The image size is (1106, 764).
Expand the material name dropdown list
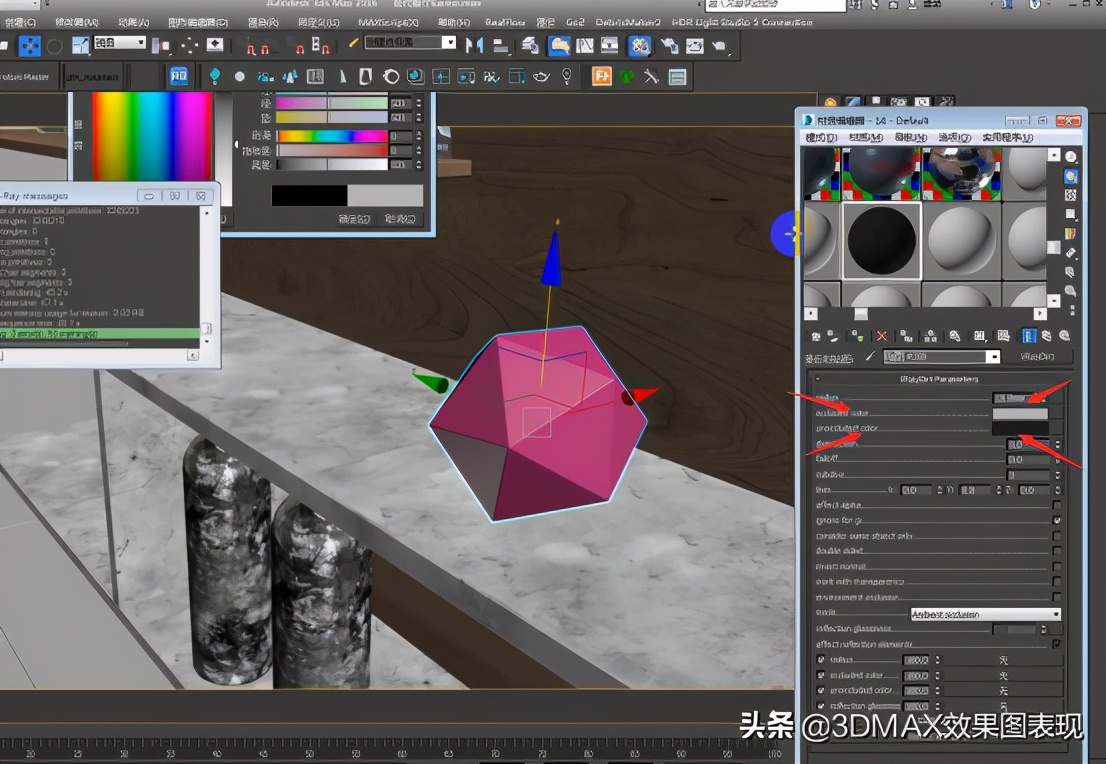pyautogui.click(x=994, y=356)
